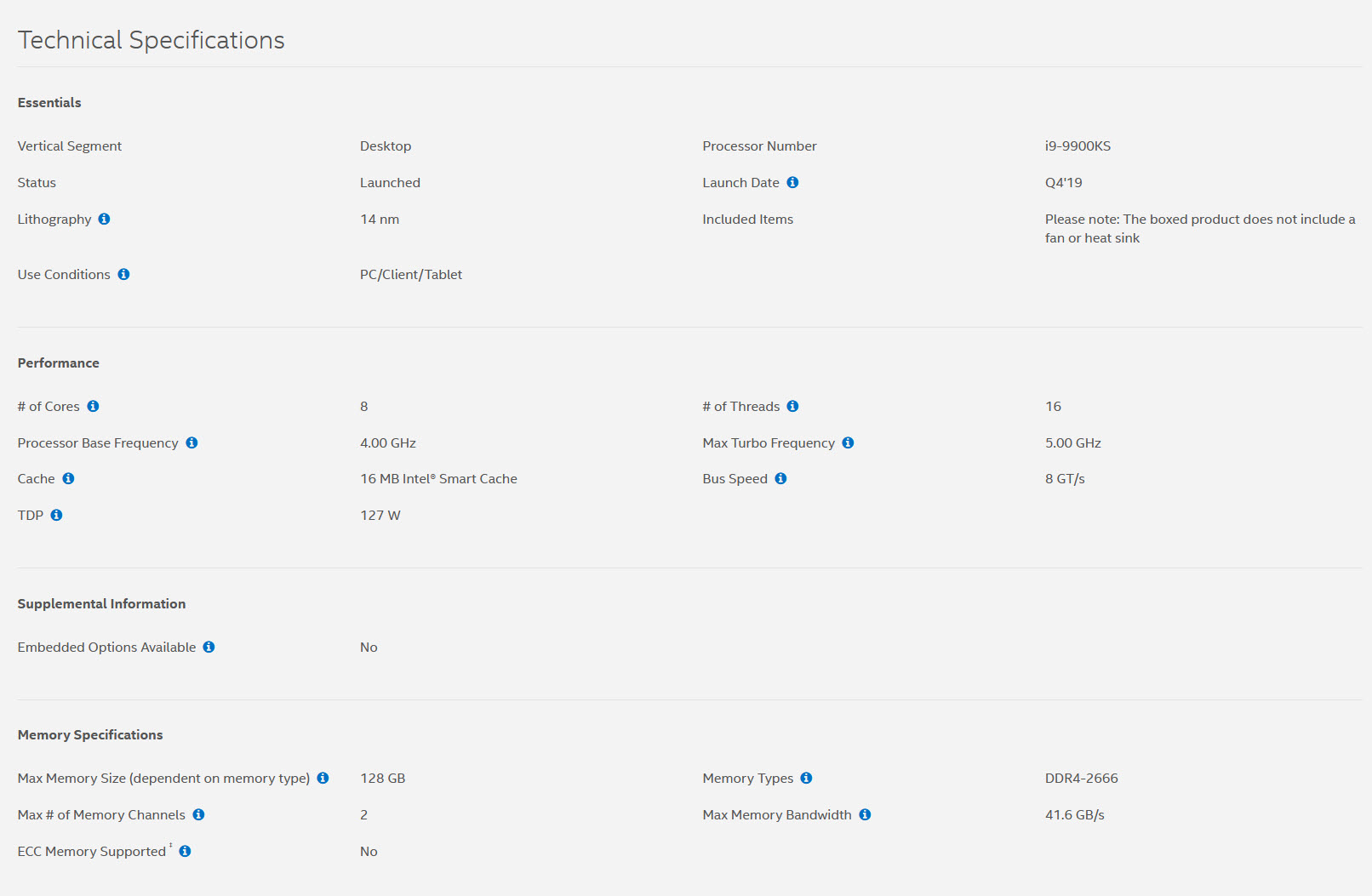Click the Performance section heading

59,362
